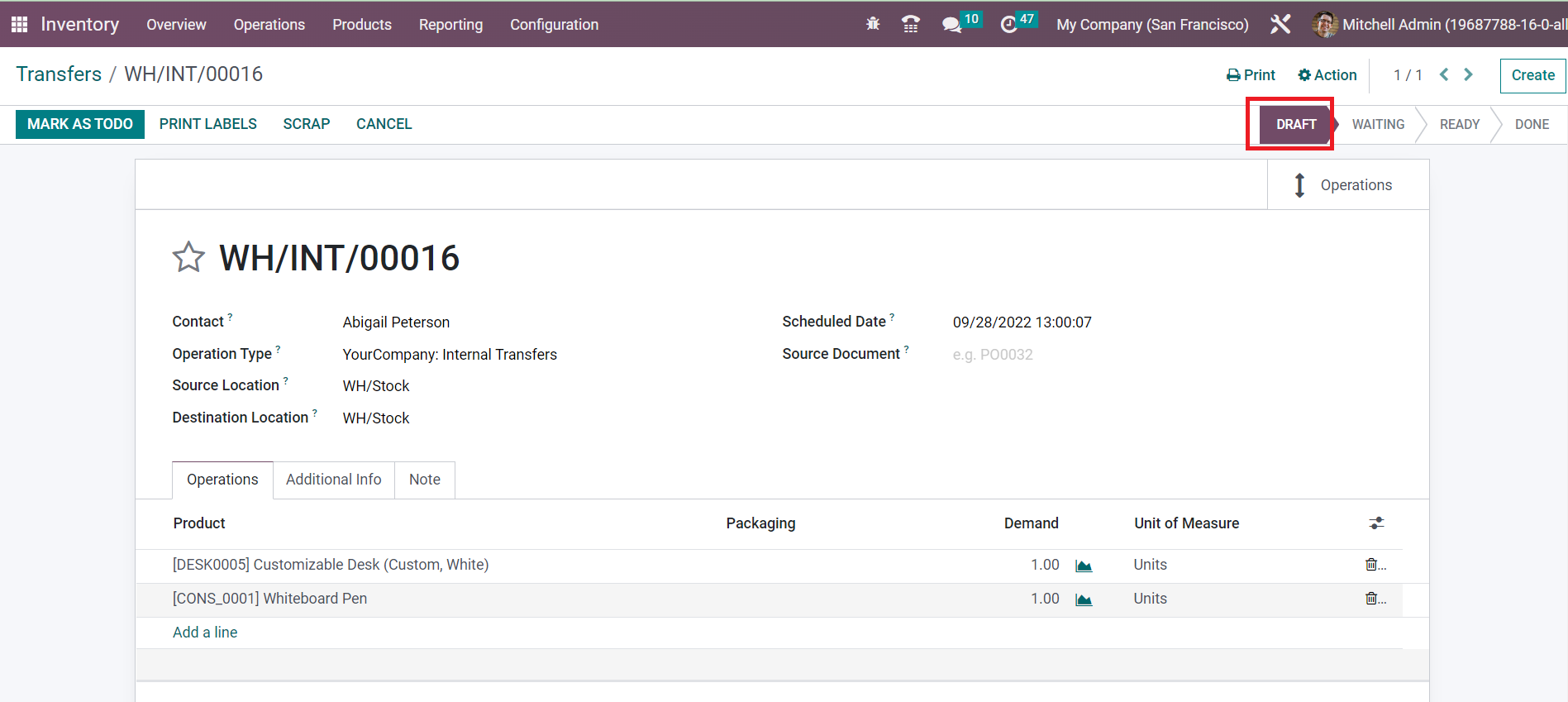Delete the Whiteboard Pen line
Screen dimensions: 1568x702
[1372, 599]
